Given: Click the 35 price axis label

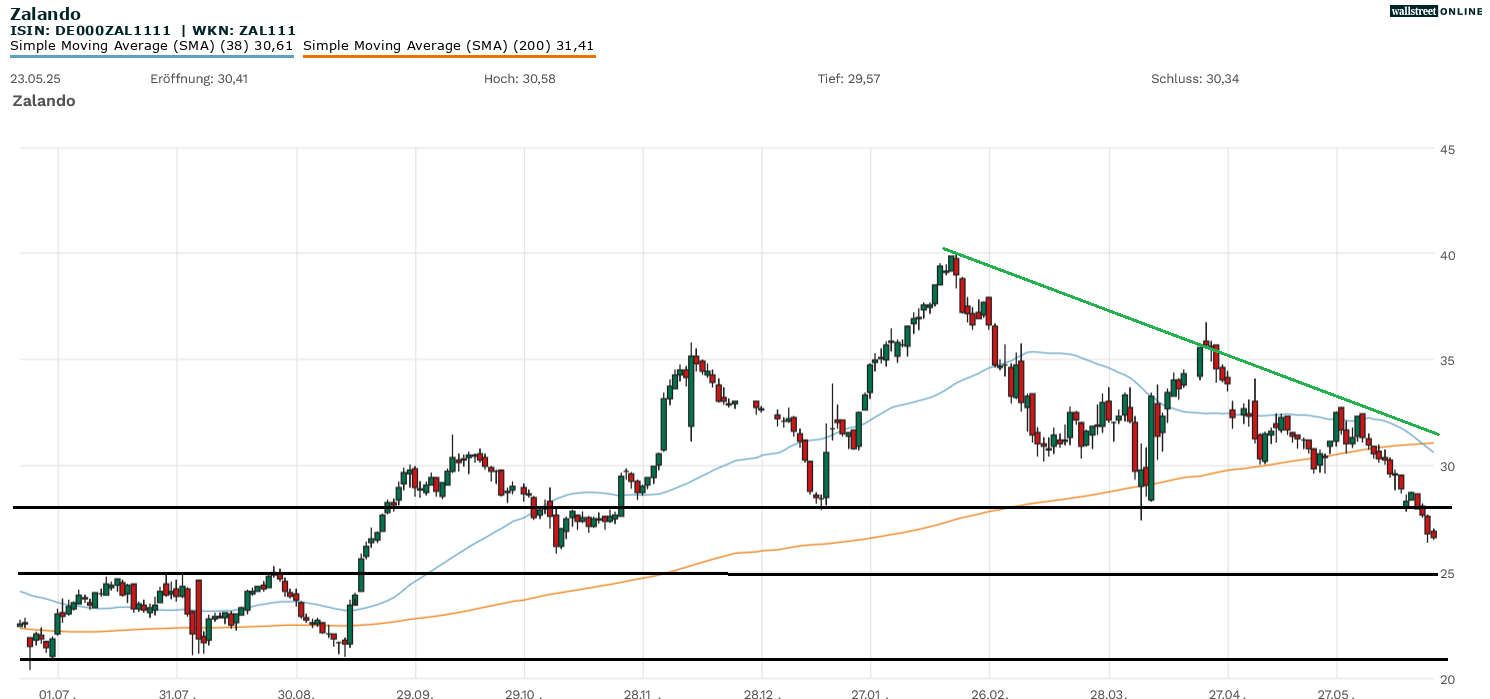Looking at the screenshot, I should [1447, 361].
